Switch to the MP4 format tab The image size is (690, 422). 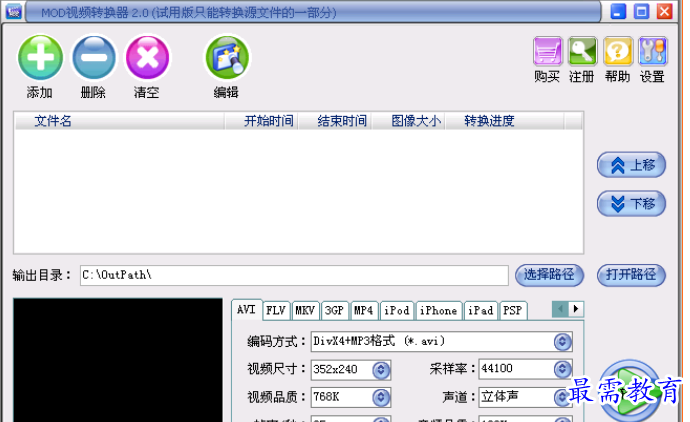coord(363,311)
